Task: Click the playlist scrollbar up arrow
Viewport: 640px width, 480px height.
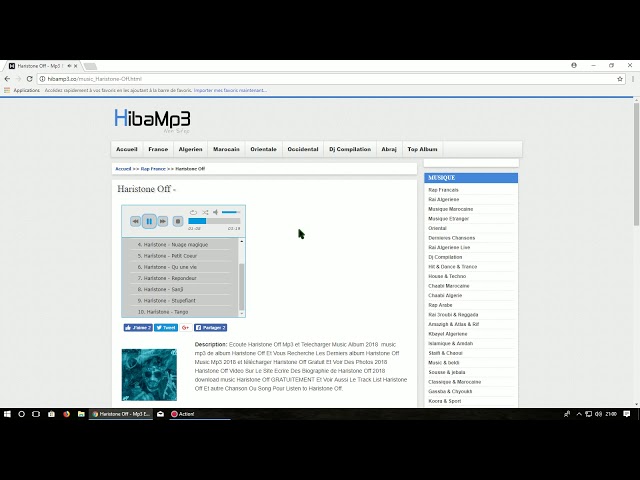Action: click(x=242, y=242)
